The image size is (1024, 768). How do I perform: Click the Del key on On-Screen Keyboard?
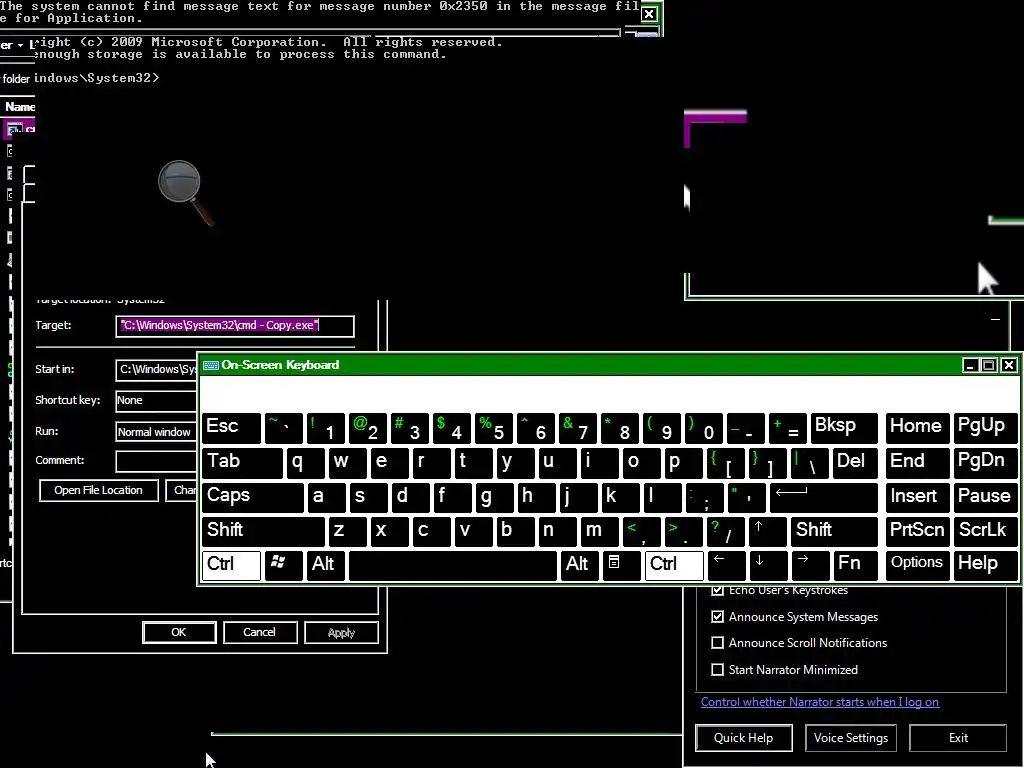tap(855, 462)
